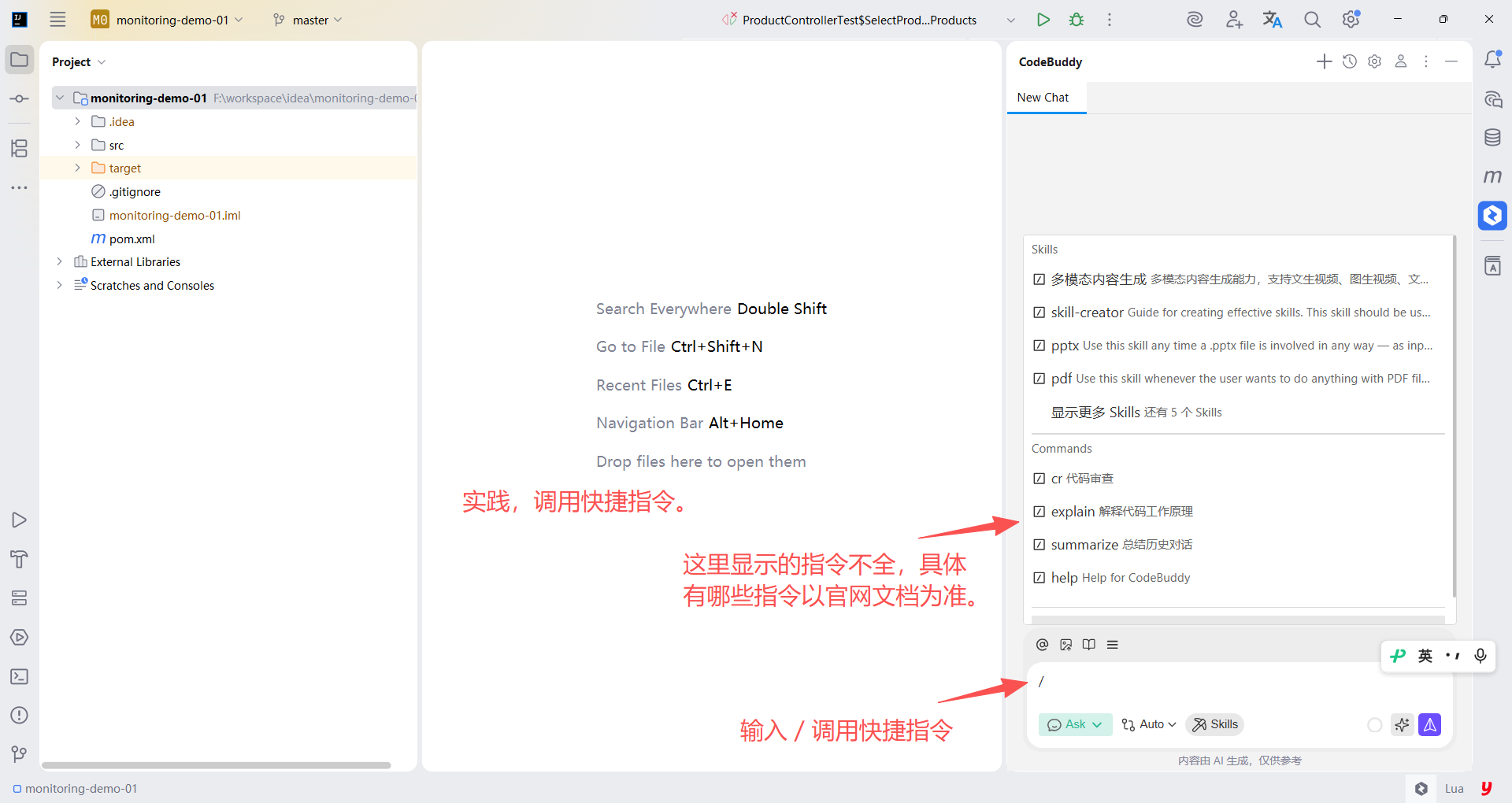Image resolution: width=1512 pixels, height=803 pixels.
Task: Select the pdf skill
Action: pos(1238,379)
